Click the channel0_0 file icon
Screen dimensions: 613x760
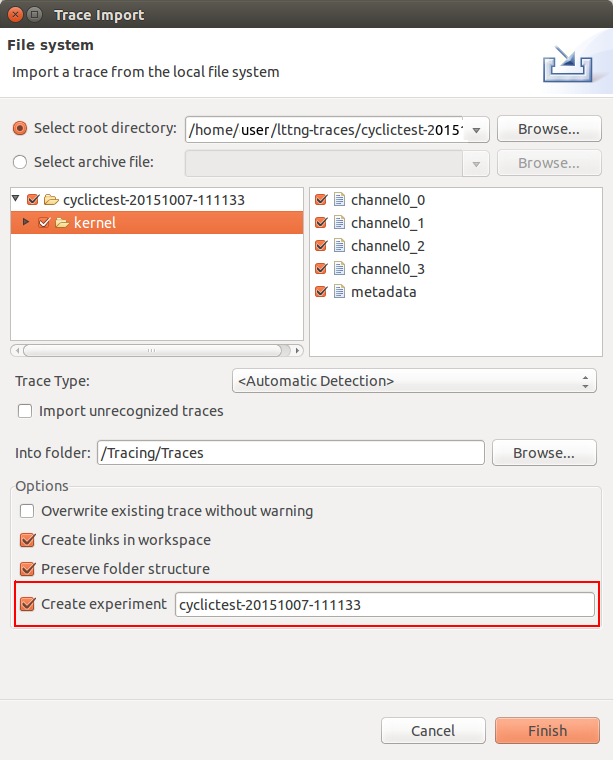(x=338, y=200)
